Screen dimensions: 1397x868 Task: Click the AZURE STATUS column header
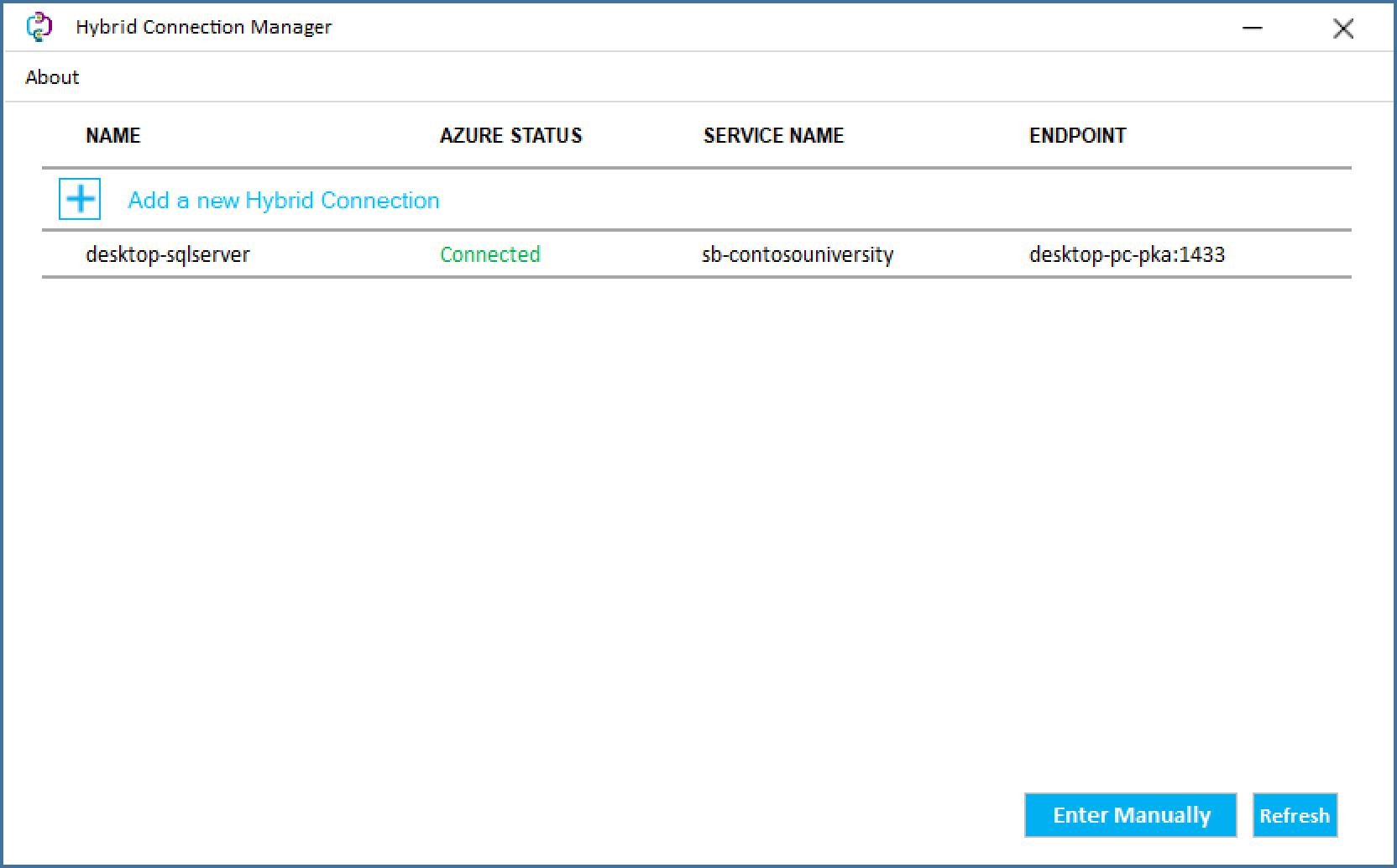[x=511, y=135]
